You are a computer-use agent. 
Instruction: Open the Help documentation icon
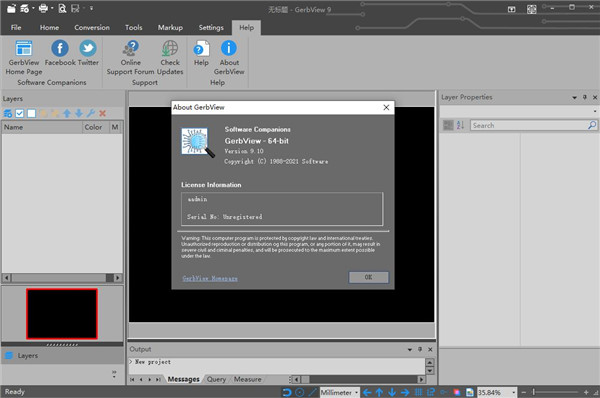coord(201,53)
